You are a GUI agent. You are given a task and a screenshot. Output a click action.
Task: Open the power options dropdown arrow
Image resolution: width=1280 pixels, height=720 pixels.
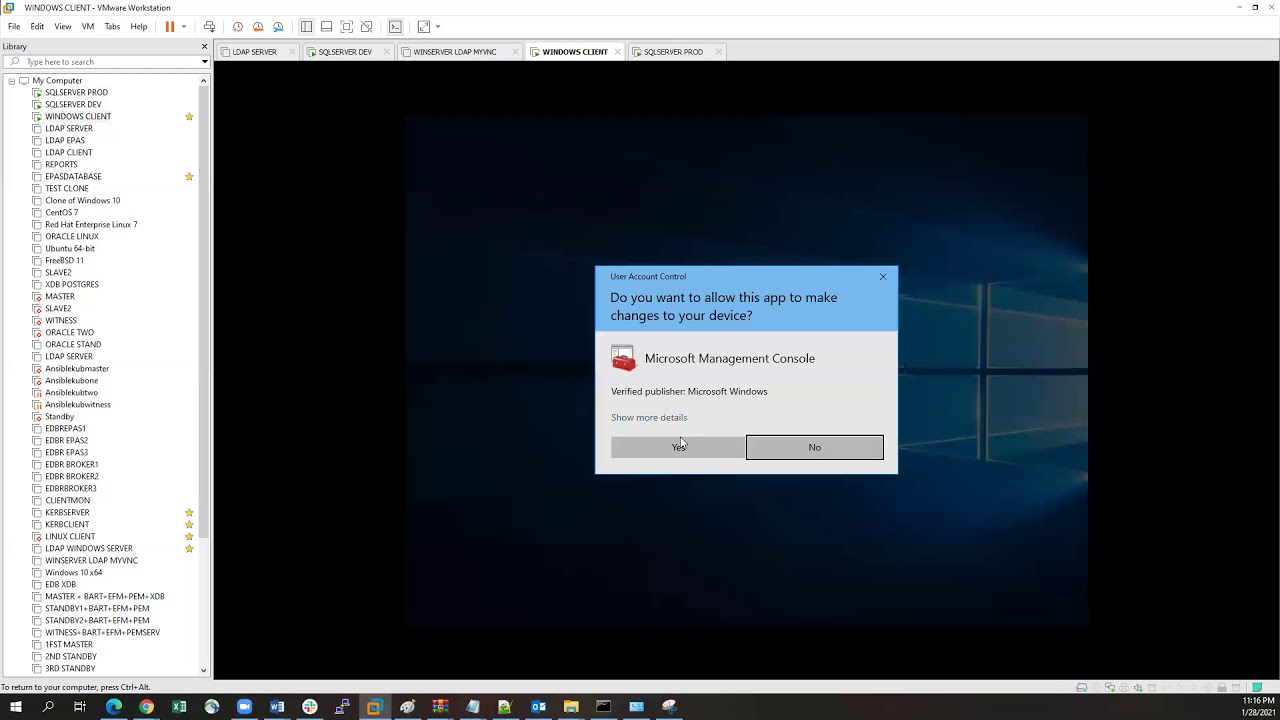[184, 26]
